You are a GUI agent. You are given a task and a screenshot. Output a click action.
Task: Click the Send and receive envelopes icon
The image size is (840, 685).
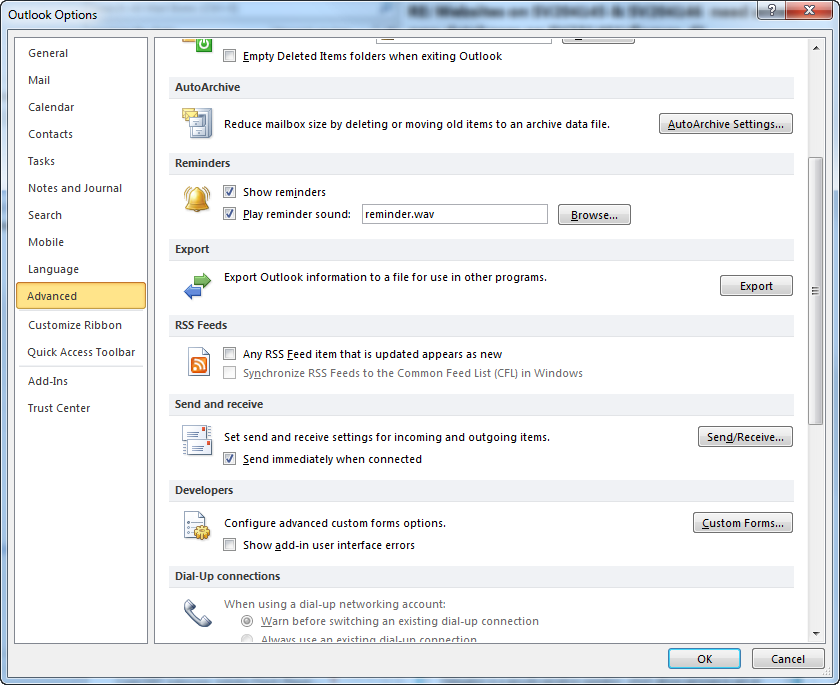click(197, 440)
